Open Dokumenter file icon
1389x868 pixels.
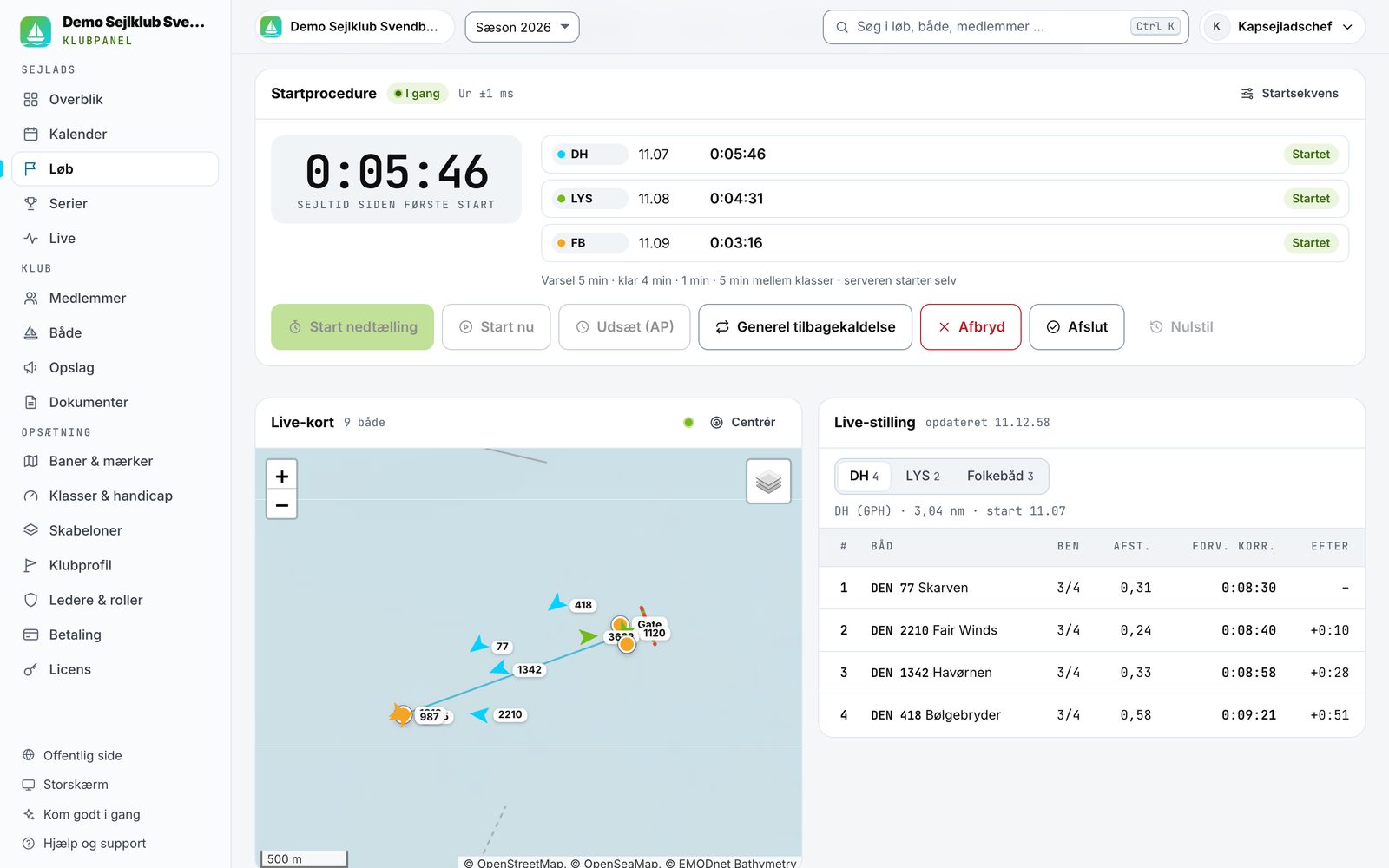pyautogui.click(x=31, y=403)
